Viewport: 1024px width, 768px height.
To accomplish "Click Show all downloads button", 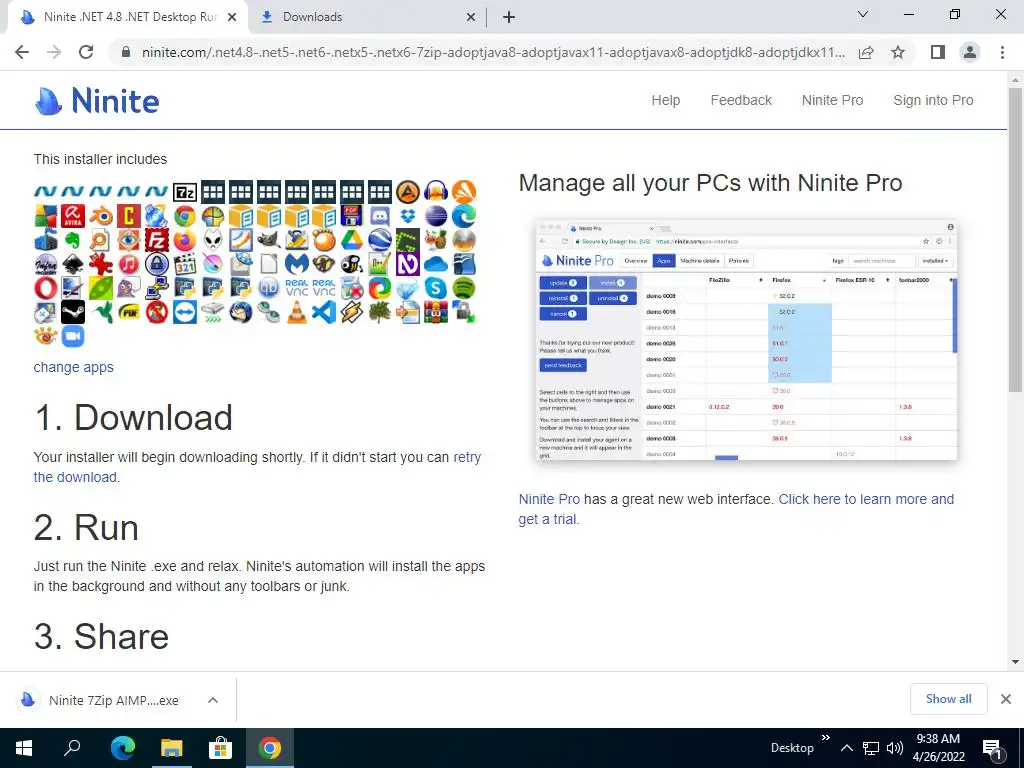I will (x=948, y=699).
